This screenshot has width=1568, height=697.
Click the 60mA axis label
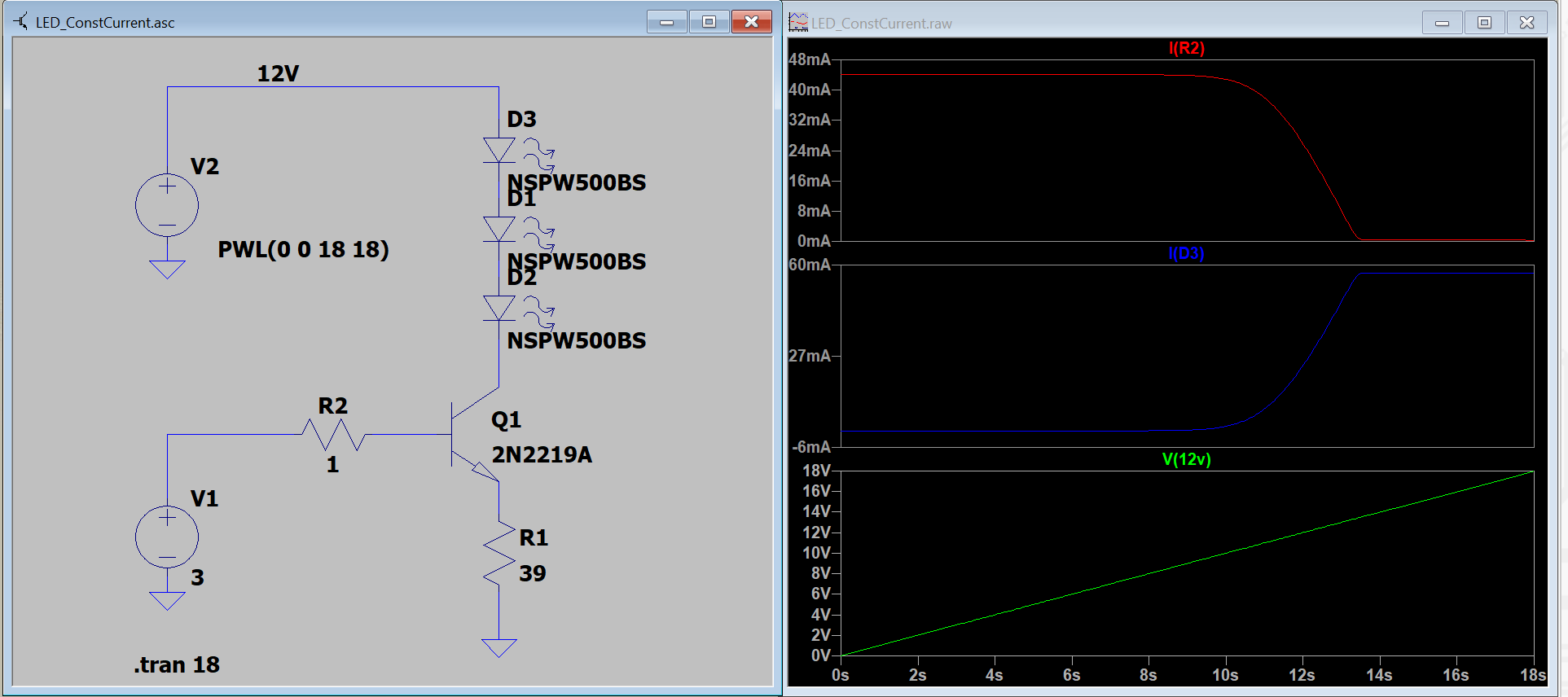(810, 265)
